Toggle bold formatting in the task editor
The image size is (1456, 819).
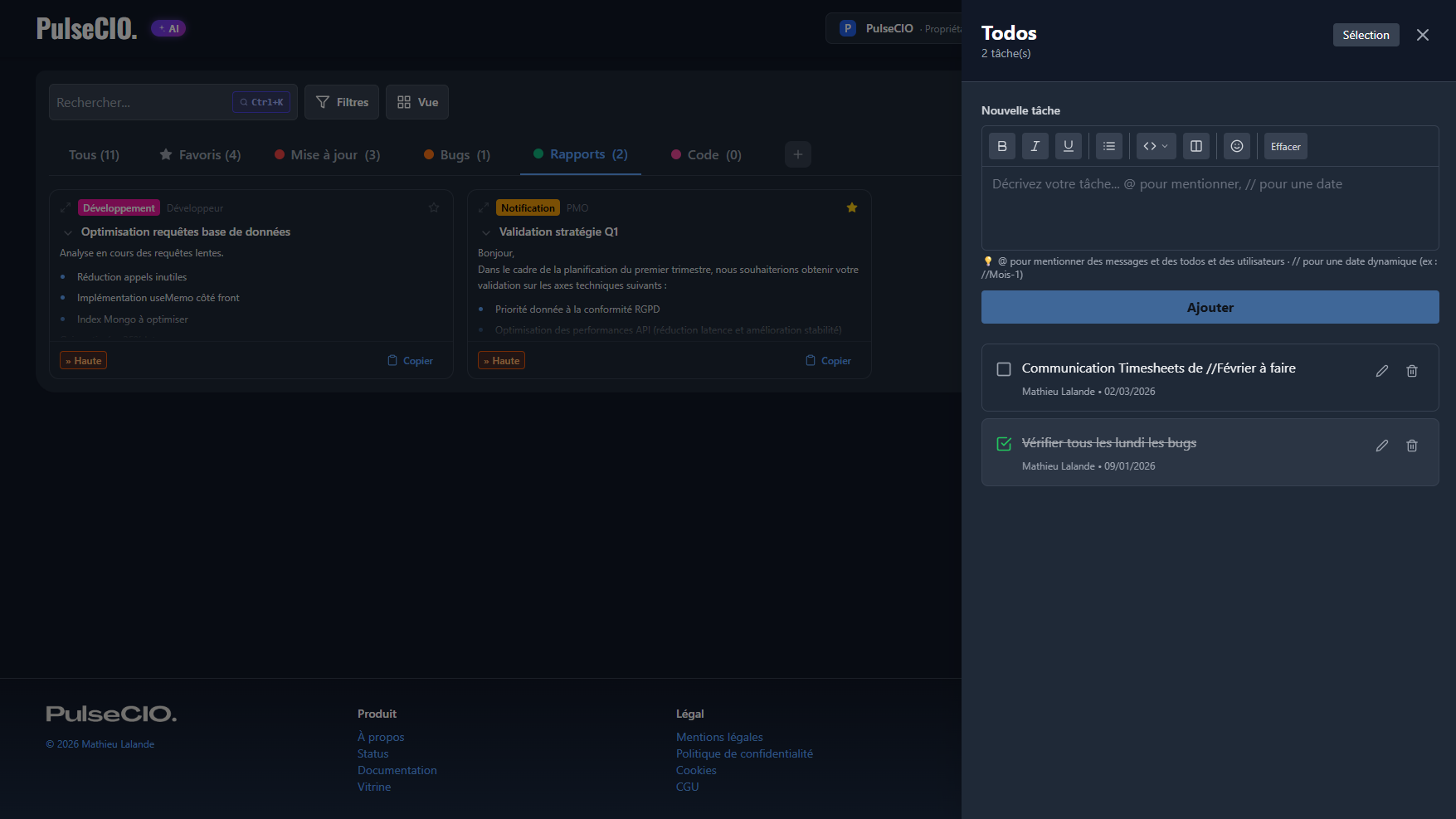point(1001,146)
